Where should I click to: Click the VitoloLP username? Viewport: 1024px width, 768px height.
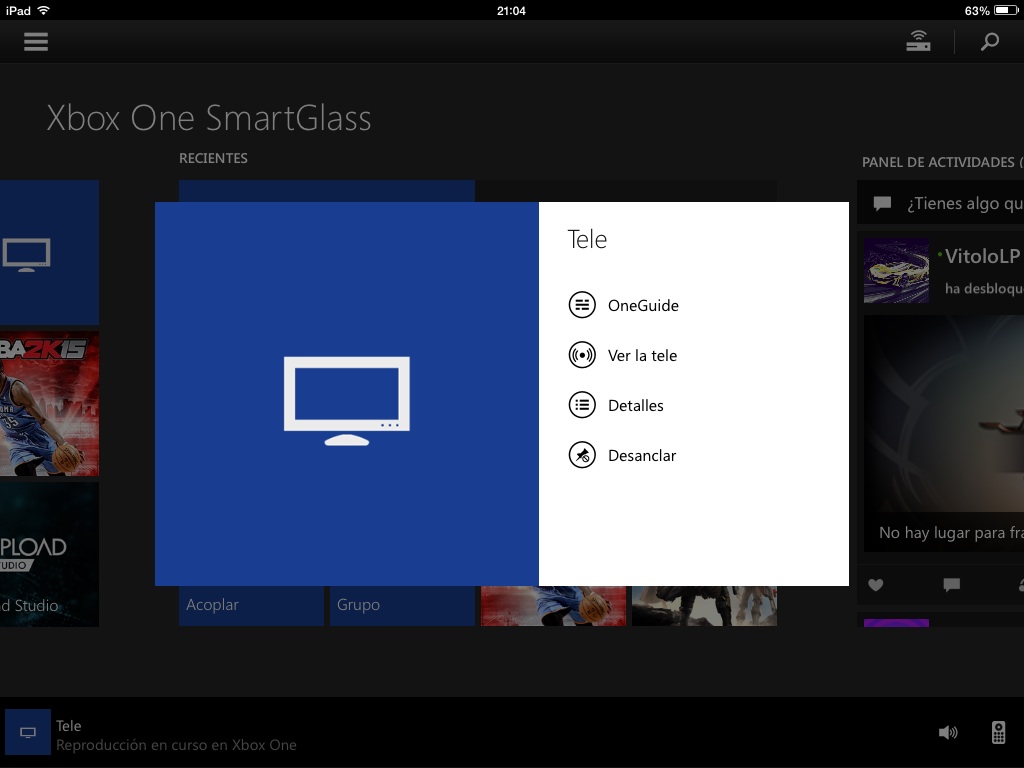pyautogui.click(x=982, y=256)
